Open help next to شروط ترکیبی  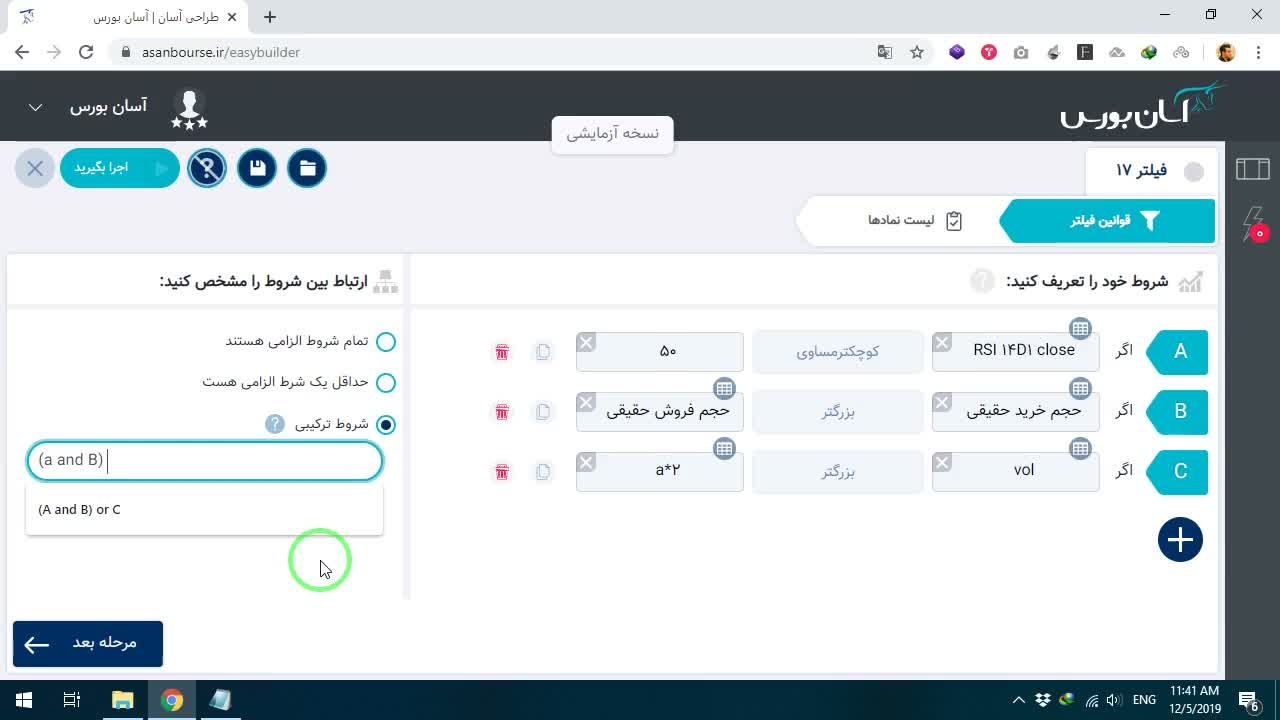[x=275, y=424]
